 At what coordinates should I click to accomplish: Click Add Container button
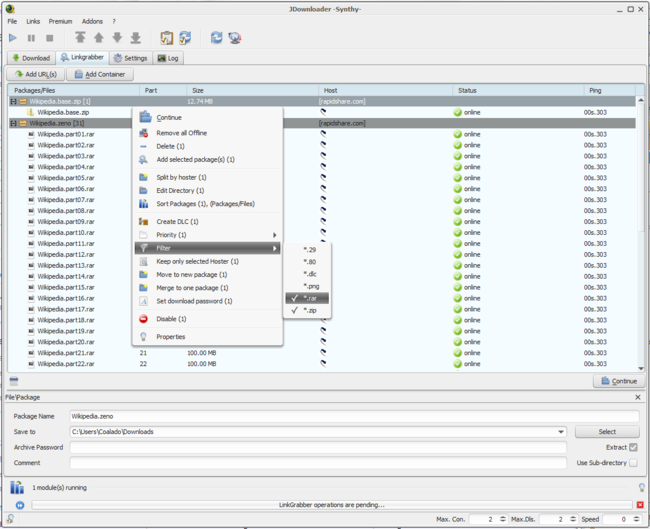[x=100, y=74]
